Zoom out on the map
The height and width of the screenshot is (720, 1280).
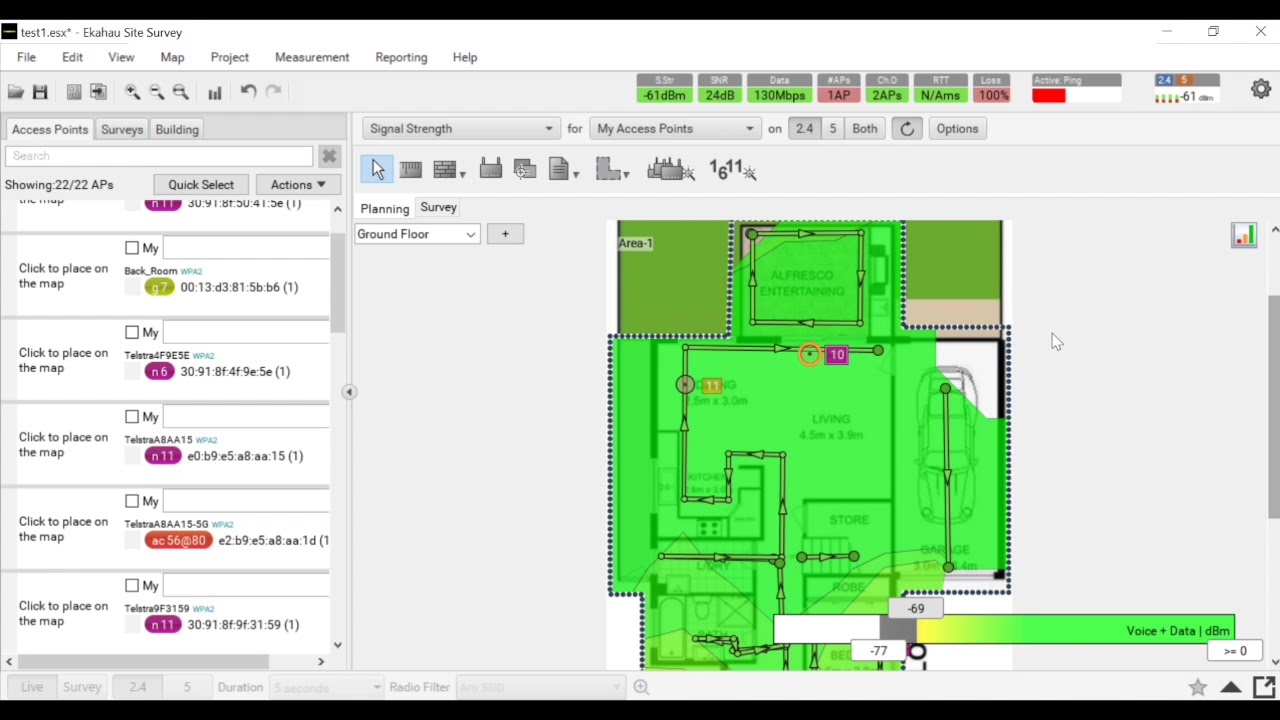click(x=157, y=92)
